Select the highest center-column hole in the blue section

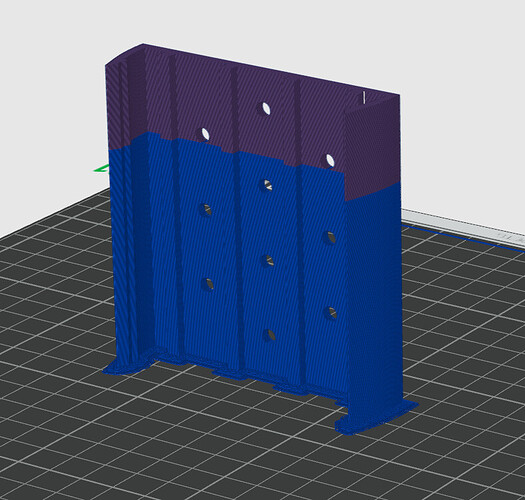point(268,186)
